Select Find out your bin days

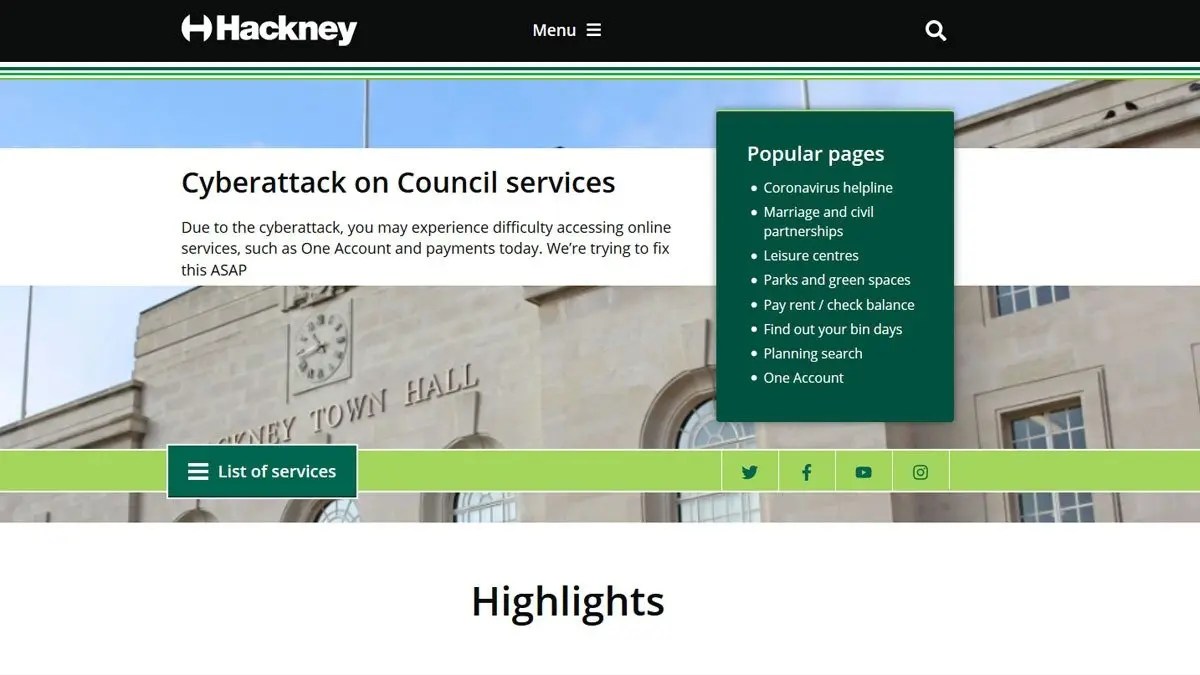(x=833, y=329)
